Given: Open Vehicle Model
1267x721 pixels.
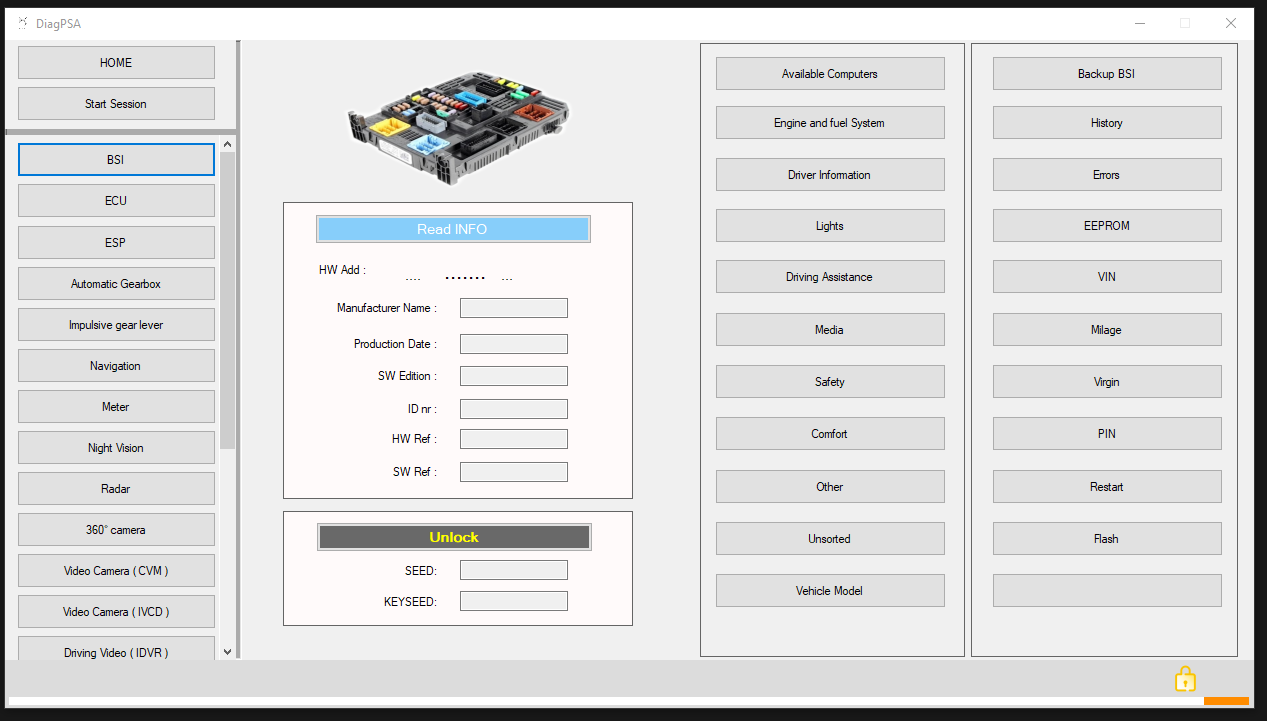Looking at the screenshot, I should [x=830, y=590].
